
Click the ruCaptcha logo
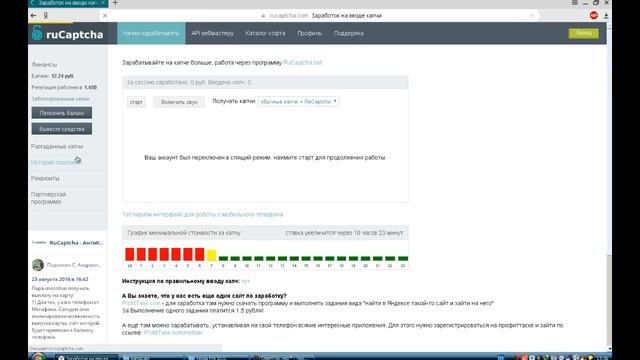pos(67,33)
